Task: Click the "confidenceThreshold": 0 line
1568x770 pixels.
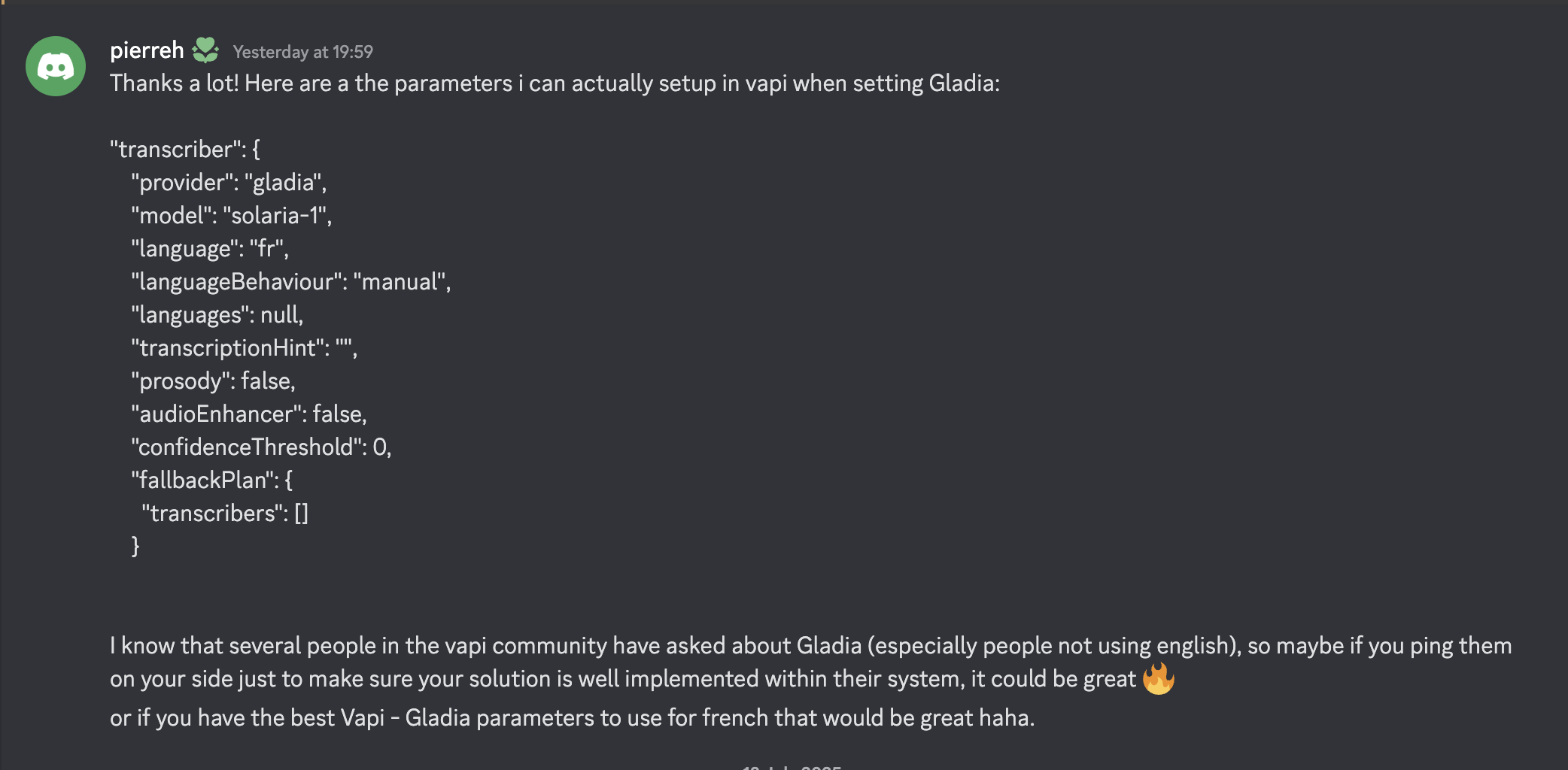Action: pyautogui.click(x=261, y=447)
